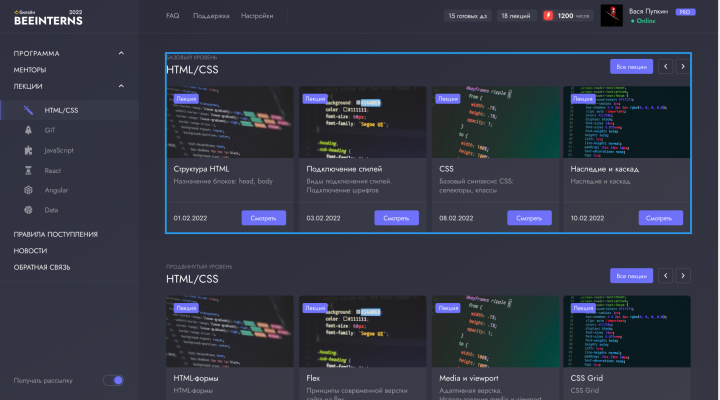Screen dimensions: 720x400
Task: Select the GIT sidebar icon
Action: pos(28,130)
